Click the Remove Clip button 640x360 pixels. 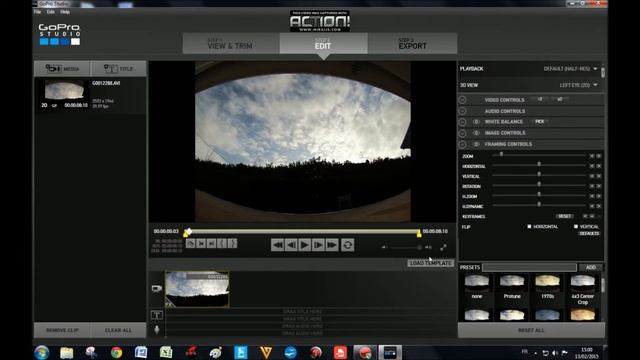tap(62, 330)
